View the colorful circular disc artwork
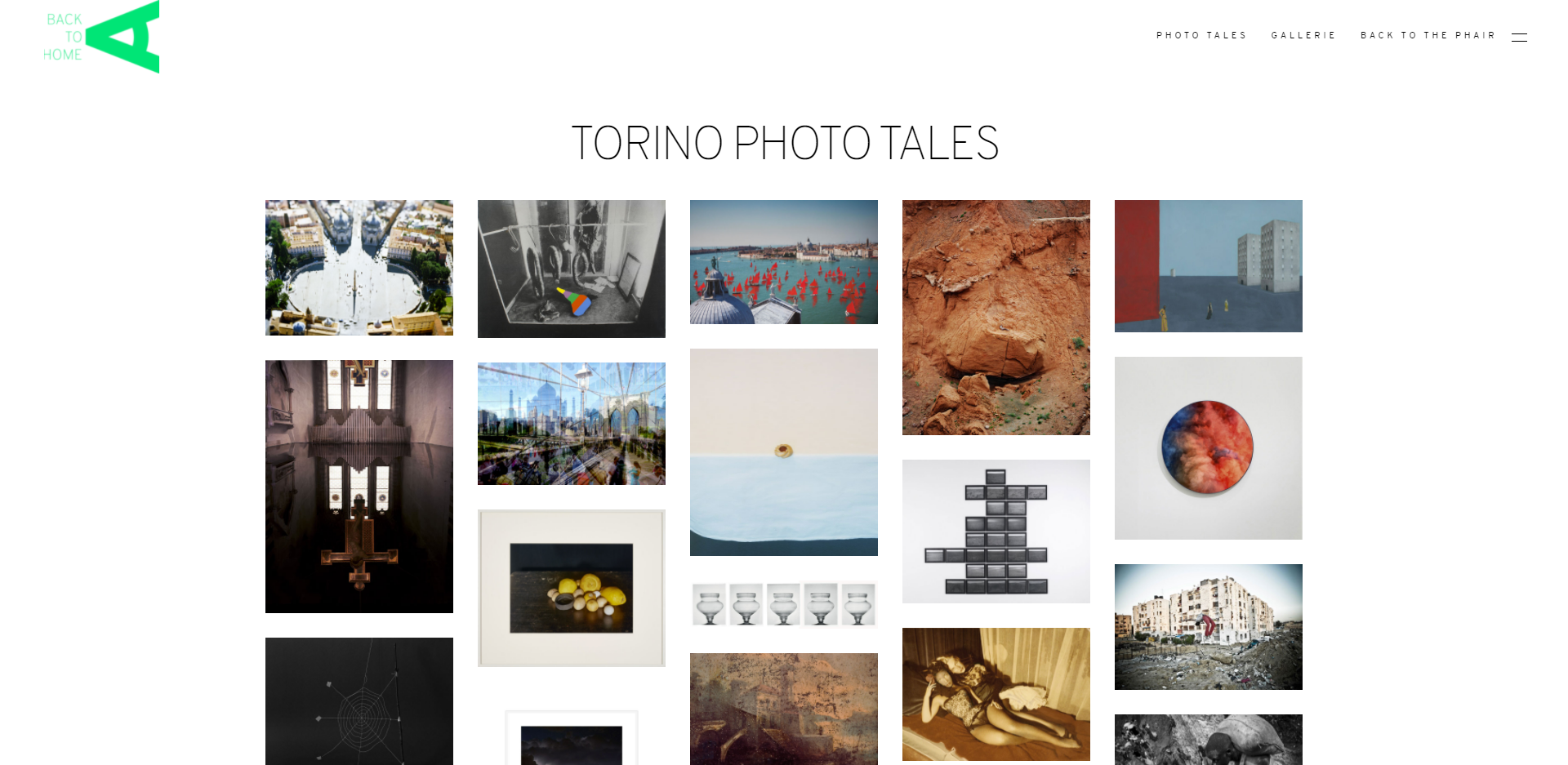The height and width of the screenshot is (765, 1568). (x=1209, y=448)
